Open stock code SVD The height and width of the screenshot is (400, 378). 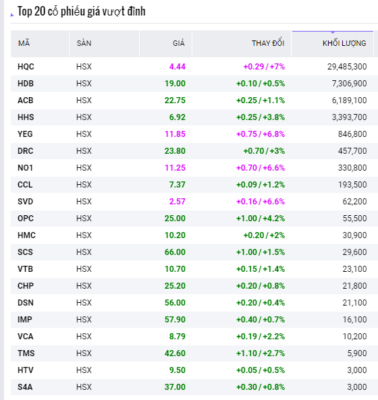click(25, 202)
